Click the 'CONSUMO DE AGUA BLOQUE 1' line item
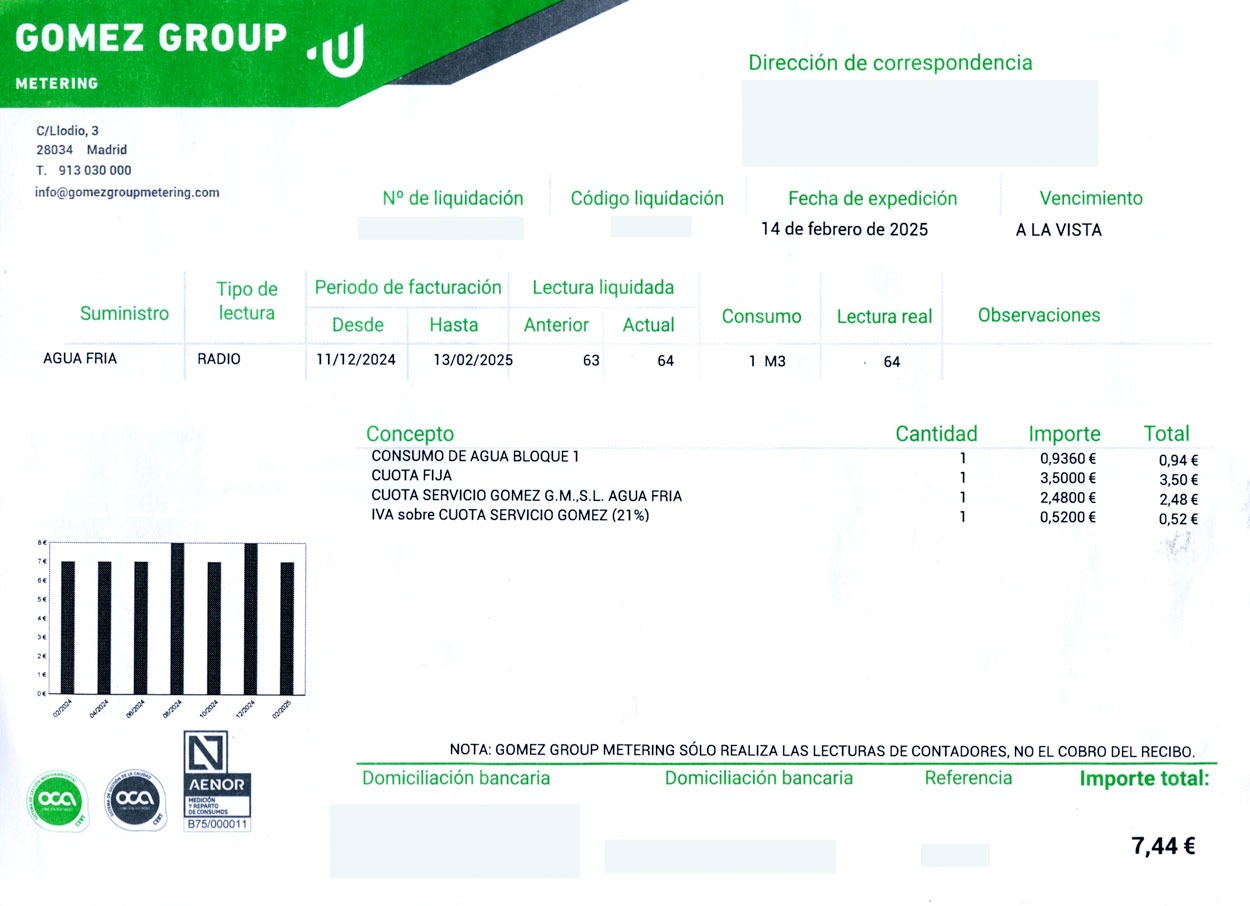1250x906 pixels. pos(475,456)
